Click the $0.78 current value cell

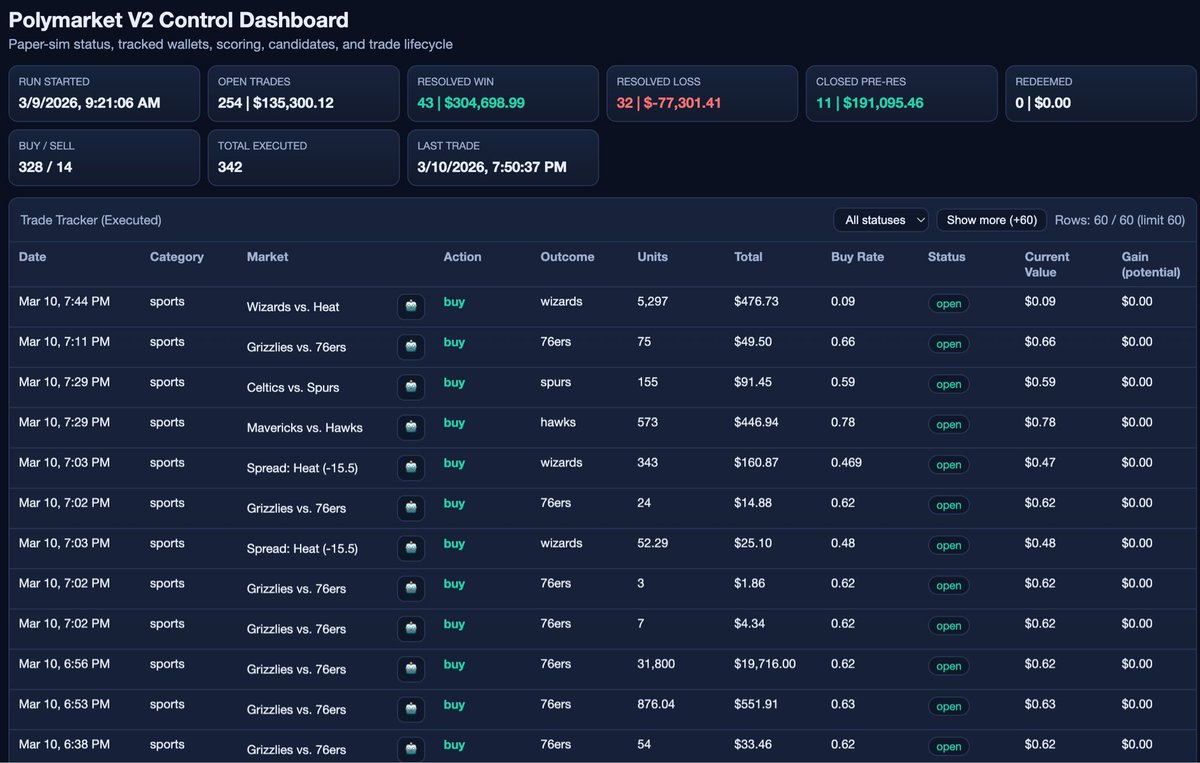(x=1040, y=422)
